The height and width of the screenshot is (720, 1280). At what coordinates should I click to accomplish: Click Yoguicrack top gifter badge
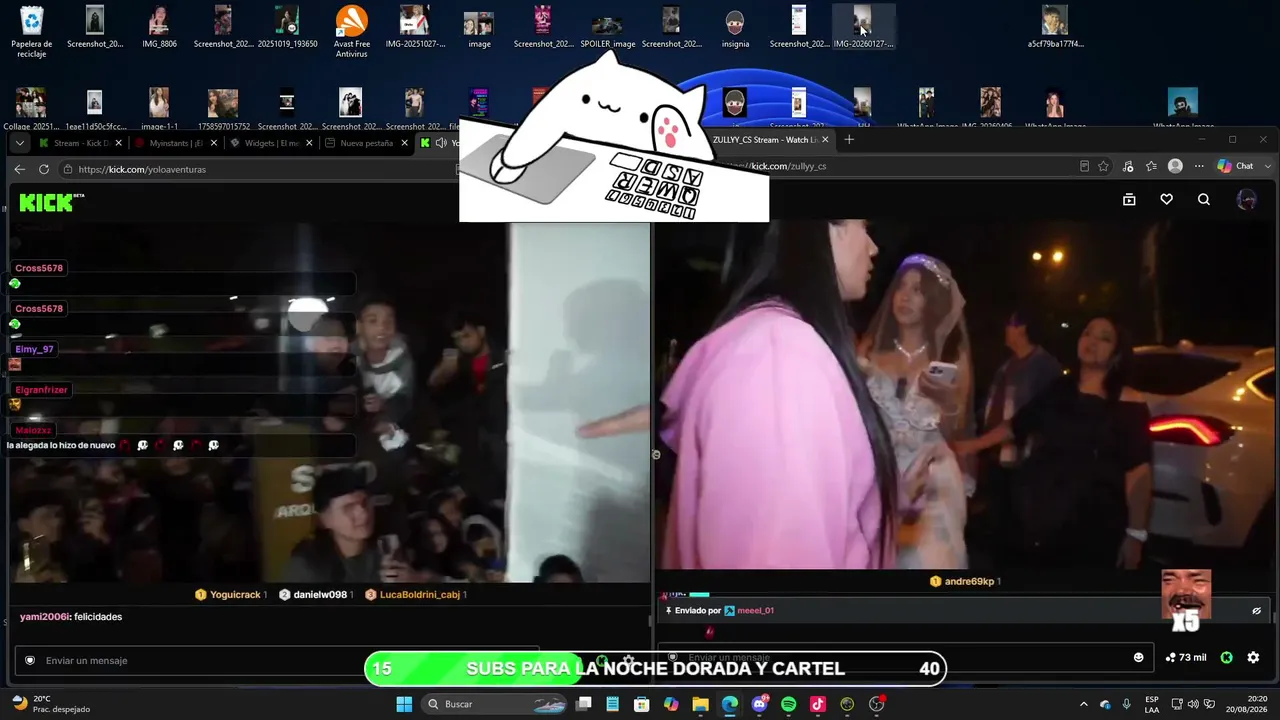(230, 595)
